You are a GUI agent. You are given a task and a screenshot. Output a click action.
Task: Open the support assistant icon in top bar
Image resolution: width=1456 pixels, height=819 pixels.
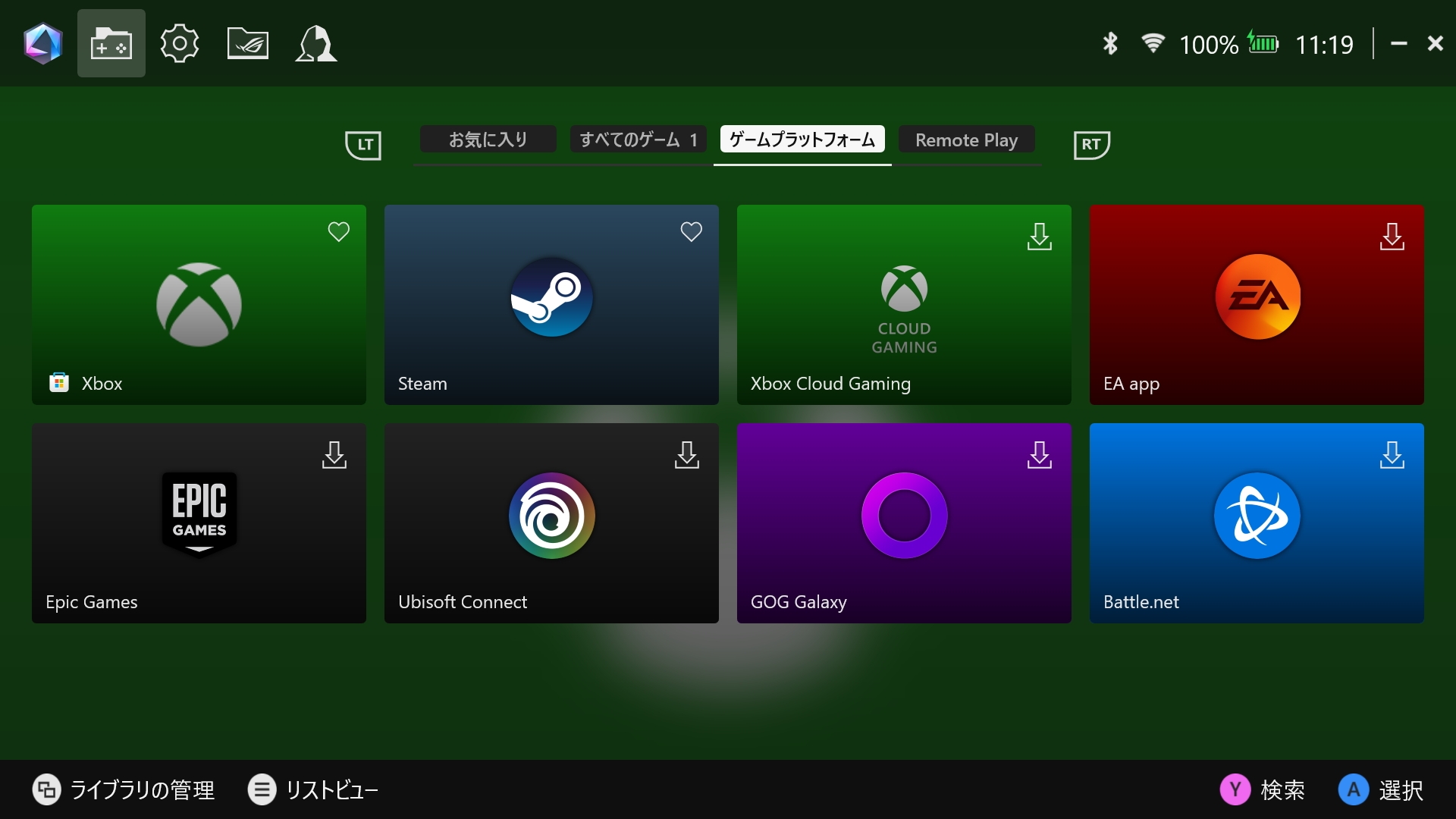click(315, 43)
